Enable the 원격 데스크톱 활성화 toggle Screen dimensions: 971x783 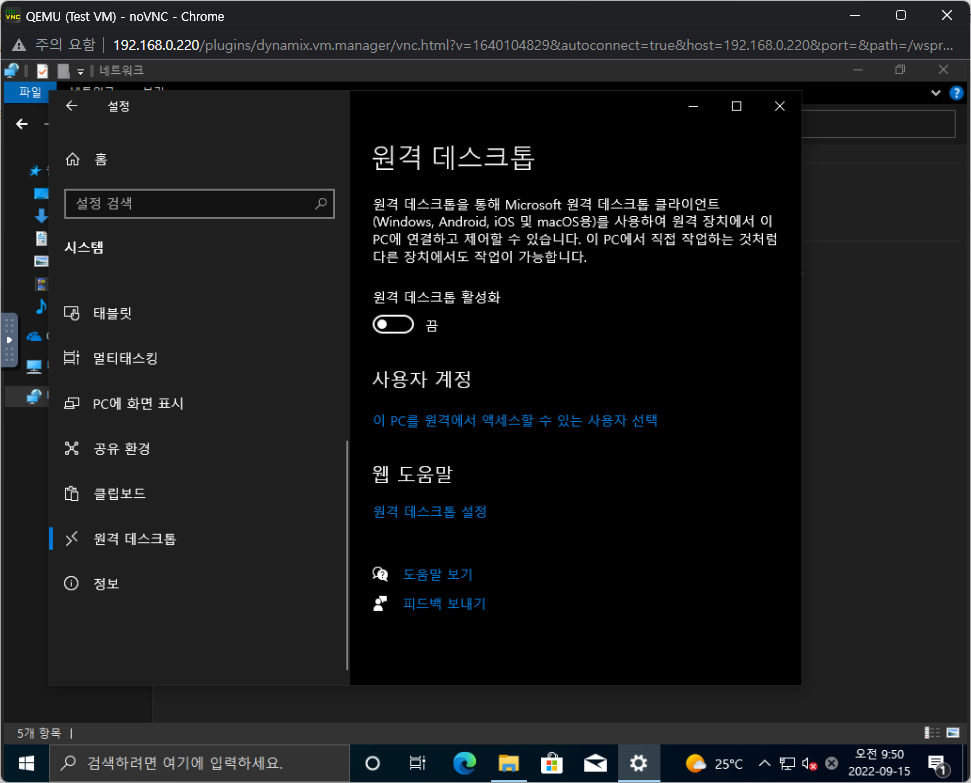tap(393, 325)
